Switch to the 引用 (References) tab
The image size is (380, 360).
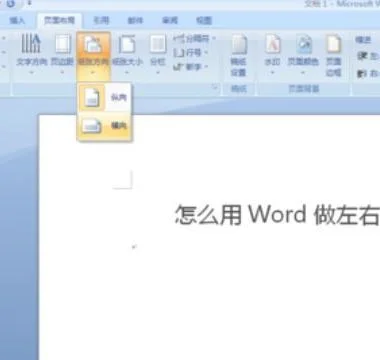coord(101,20)
